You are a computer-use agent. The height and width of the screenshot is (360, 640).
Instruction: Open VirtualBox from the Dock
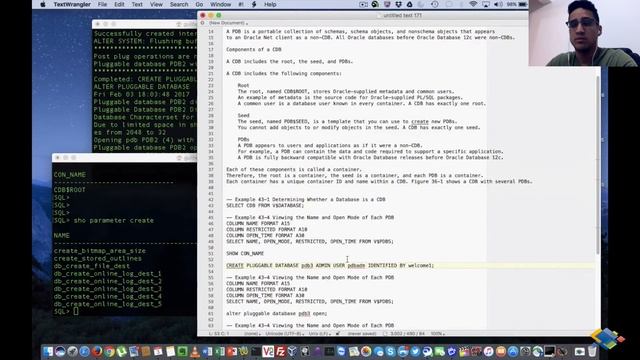(x=292, y=351)
